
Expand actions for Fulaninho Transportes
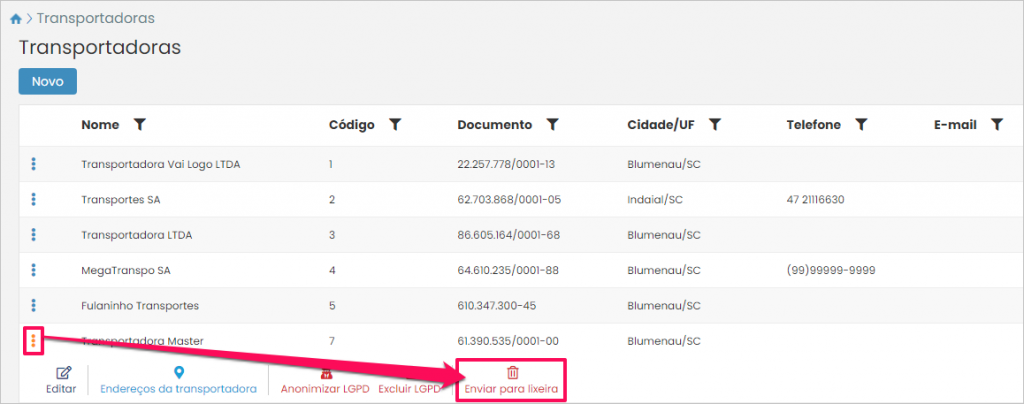pos(33,305)
